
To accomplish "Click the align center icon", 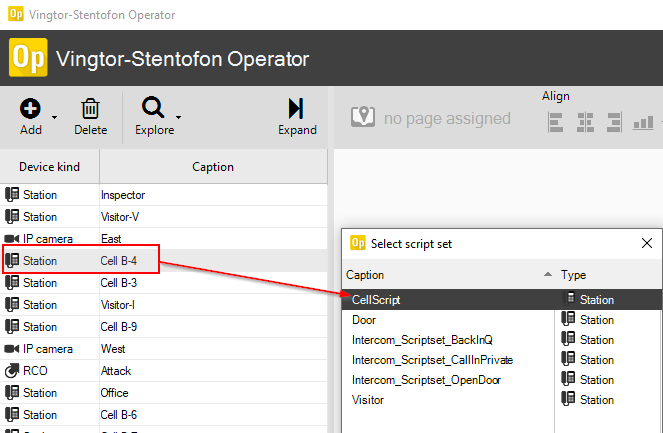I will click(585, 122).
